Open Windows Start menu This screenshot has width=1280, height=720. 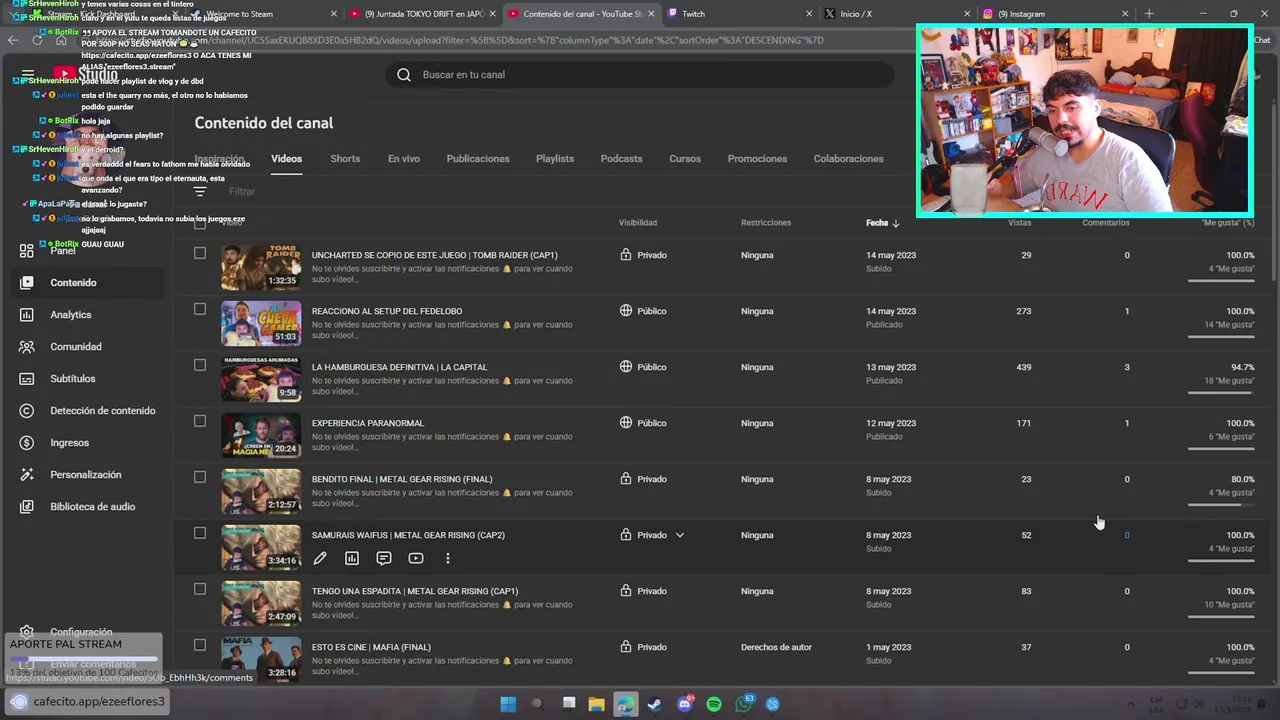508,704
